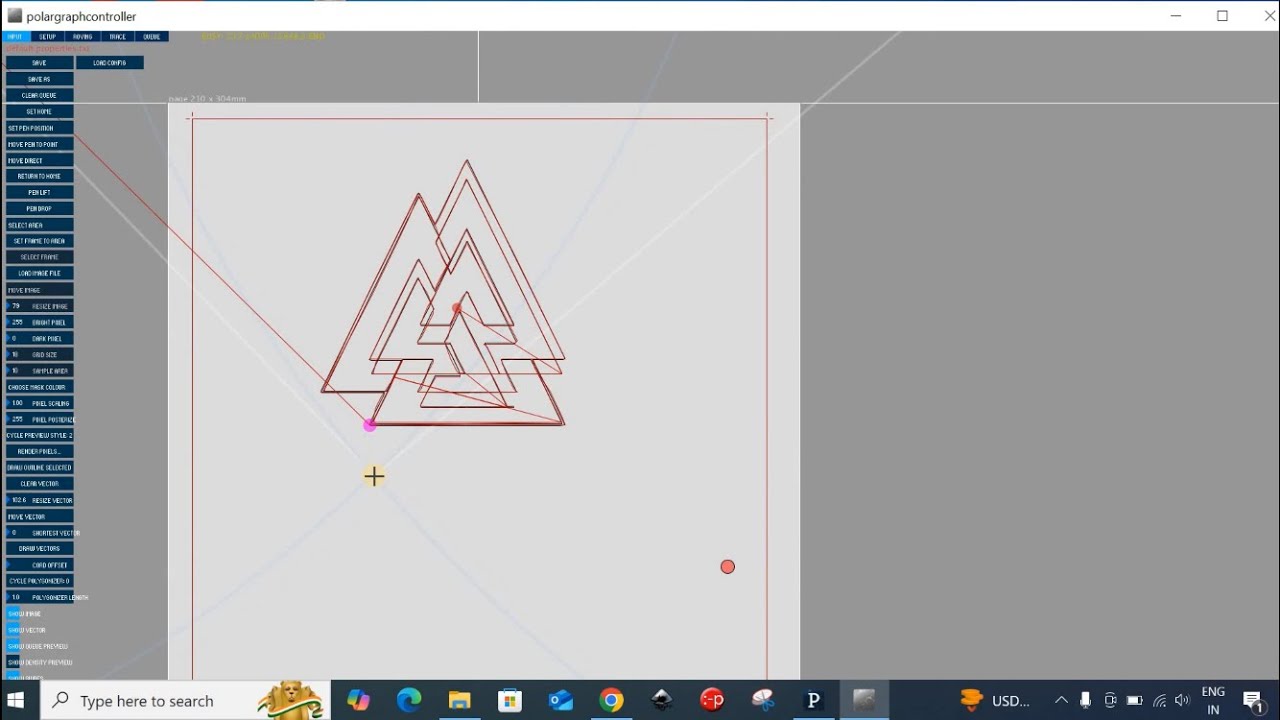Click the SAVE AS button
The width and height of the screenshot is (1280, 720).
[39, 79]
